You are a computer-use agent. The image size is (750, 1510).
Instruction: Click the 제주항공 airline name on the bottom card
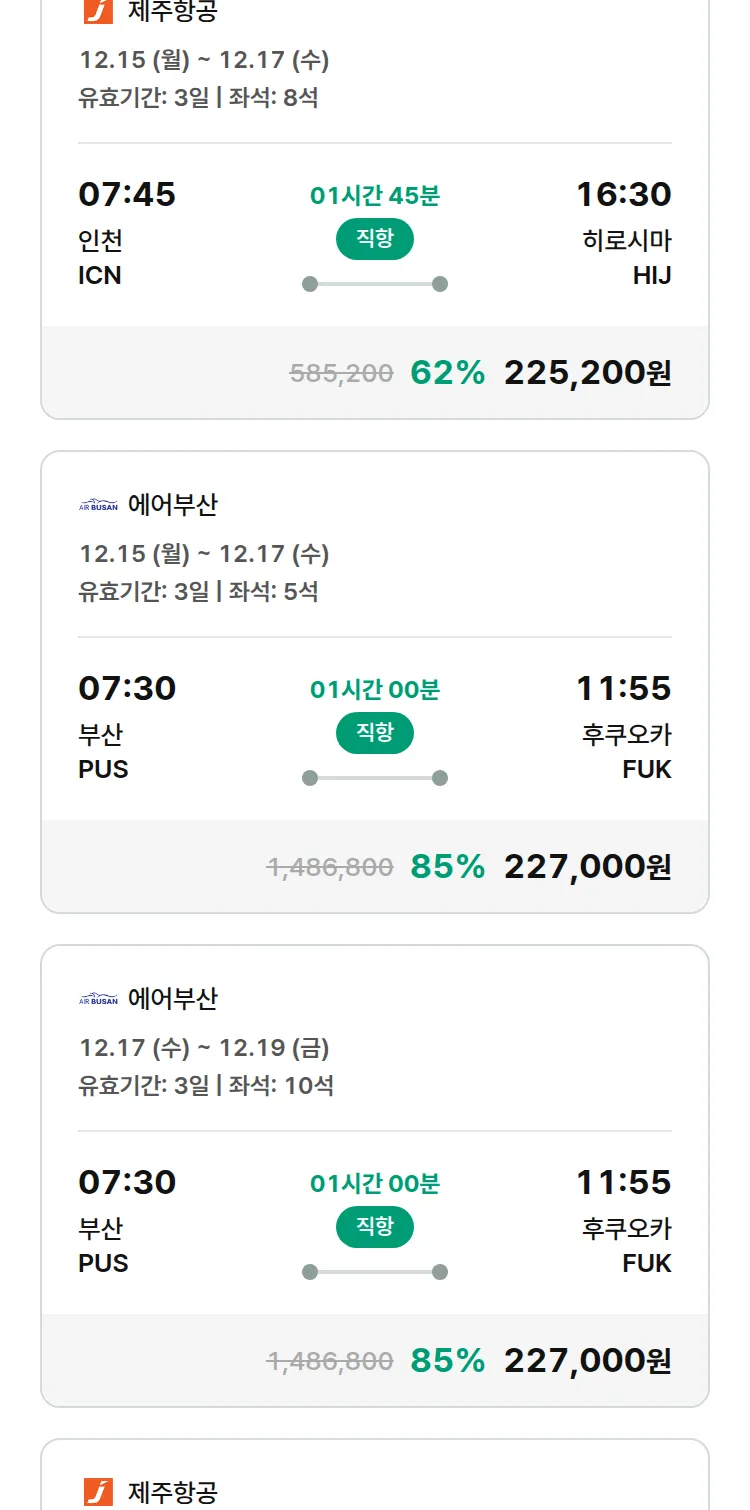(172, 1493)
